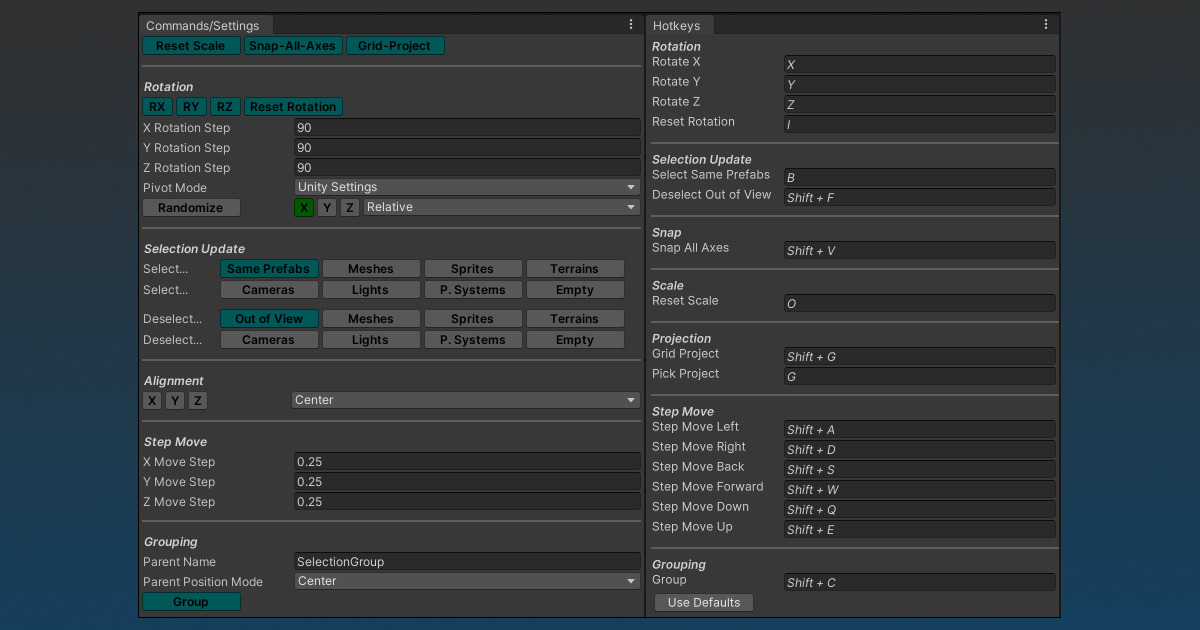Select Same Prefabs option

point(270,269)
